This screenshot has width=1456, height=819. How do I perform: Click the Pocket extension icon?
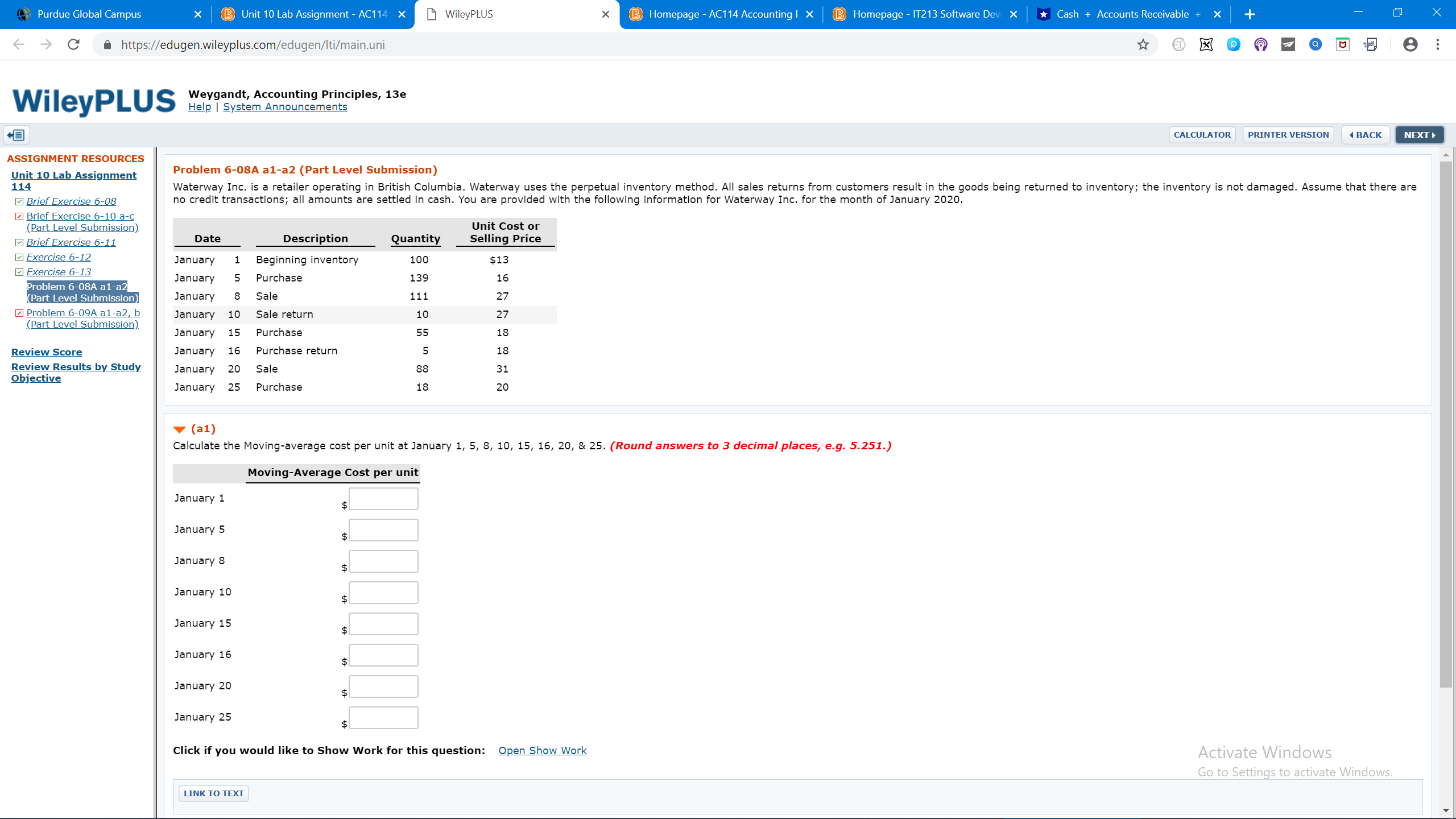[1342, 44]
